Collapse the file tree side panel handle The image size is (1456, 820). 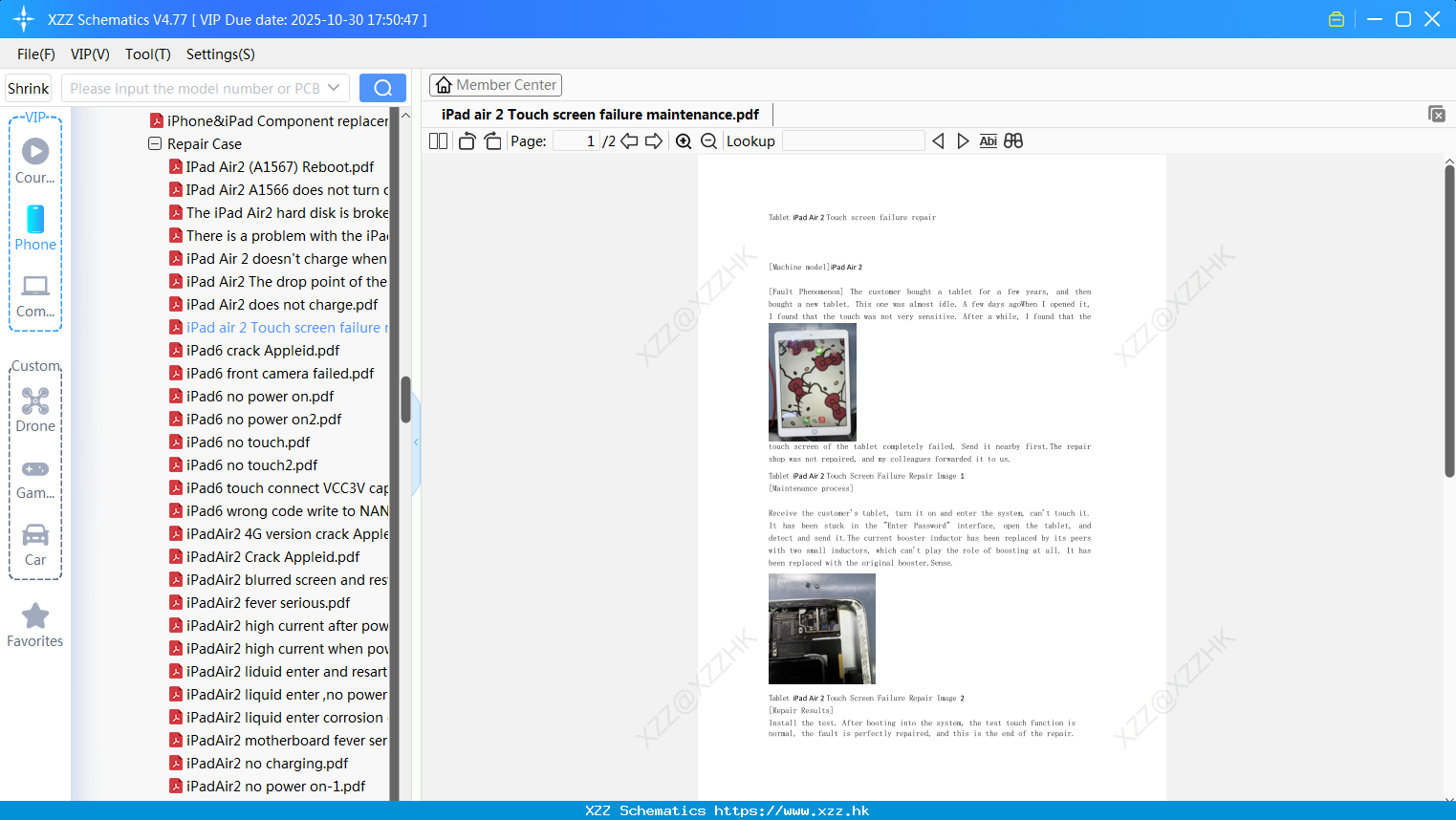[416, 442]
